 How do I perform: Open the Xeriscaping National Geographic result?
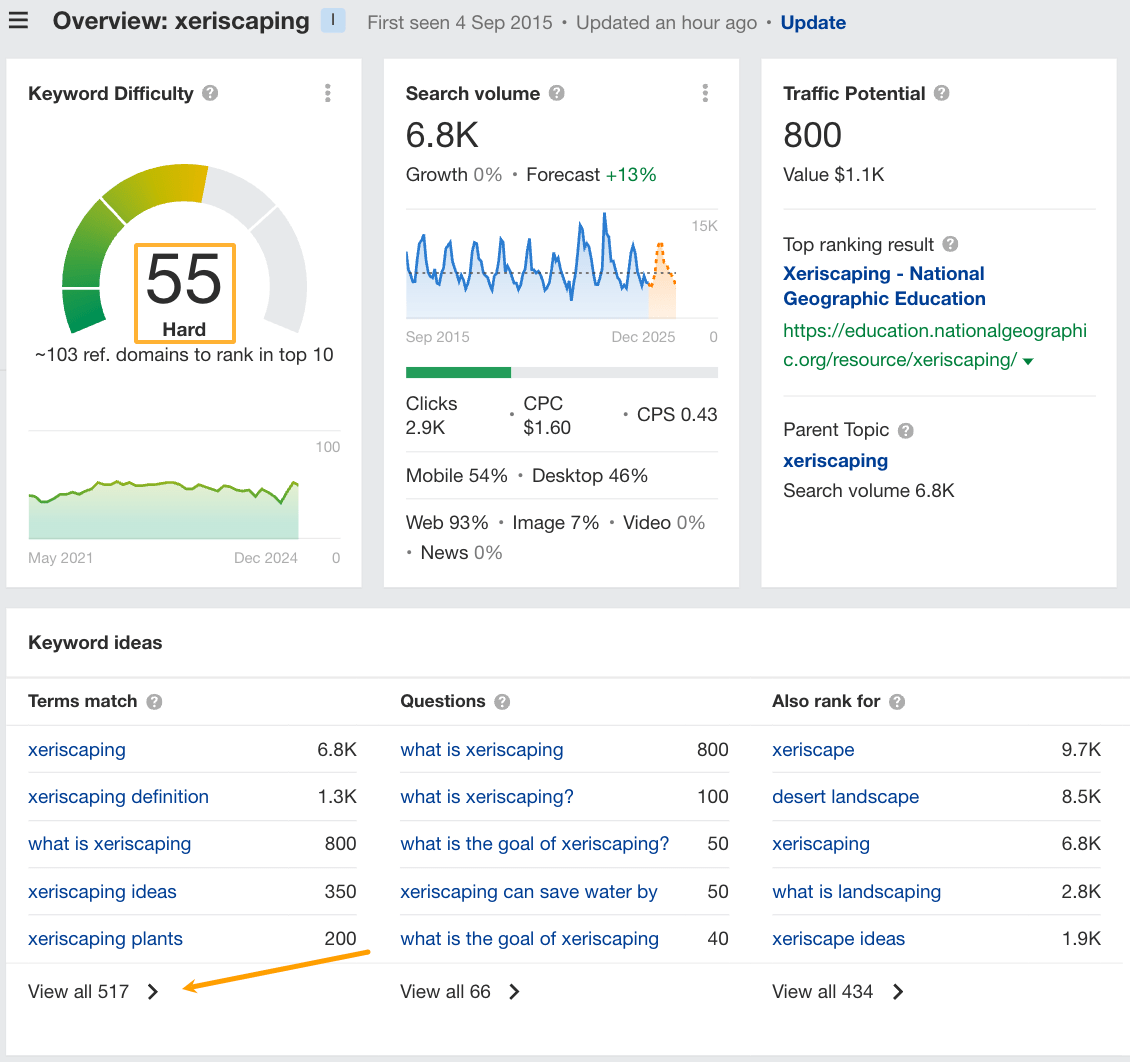coord(884,285)
